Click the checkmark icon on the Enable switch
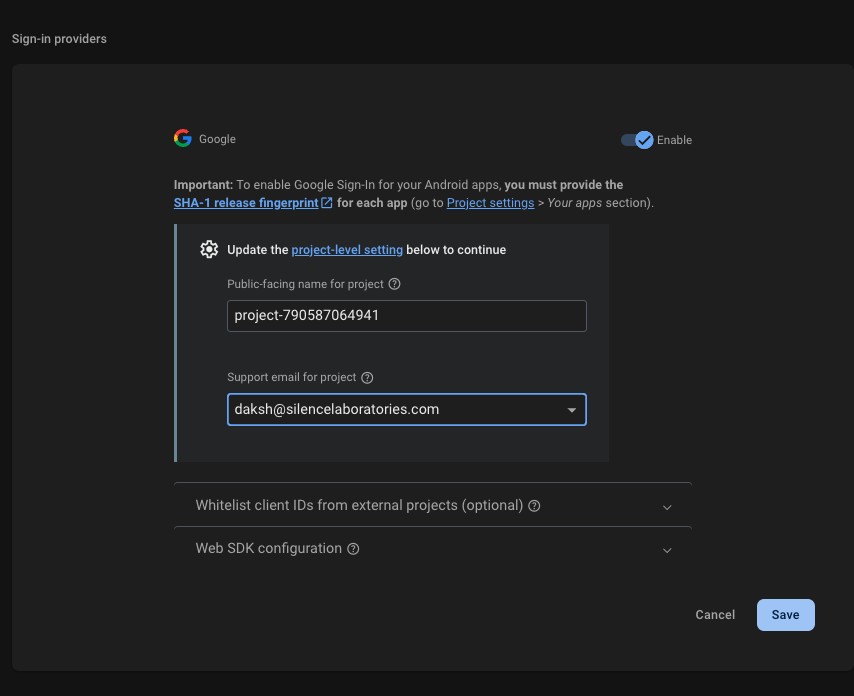 tap(643, 140)
